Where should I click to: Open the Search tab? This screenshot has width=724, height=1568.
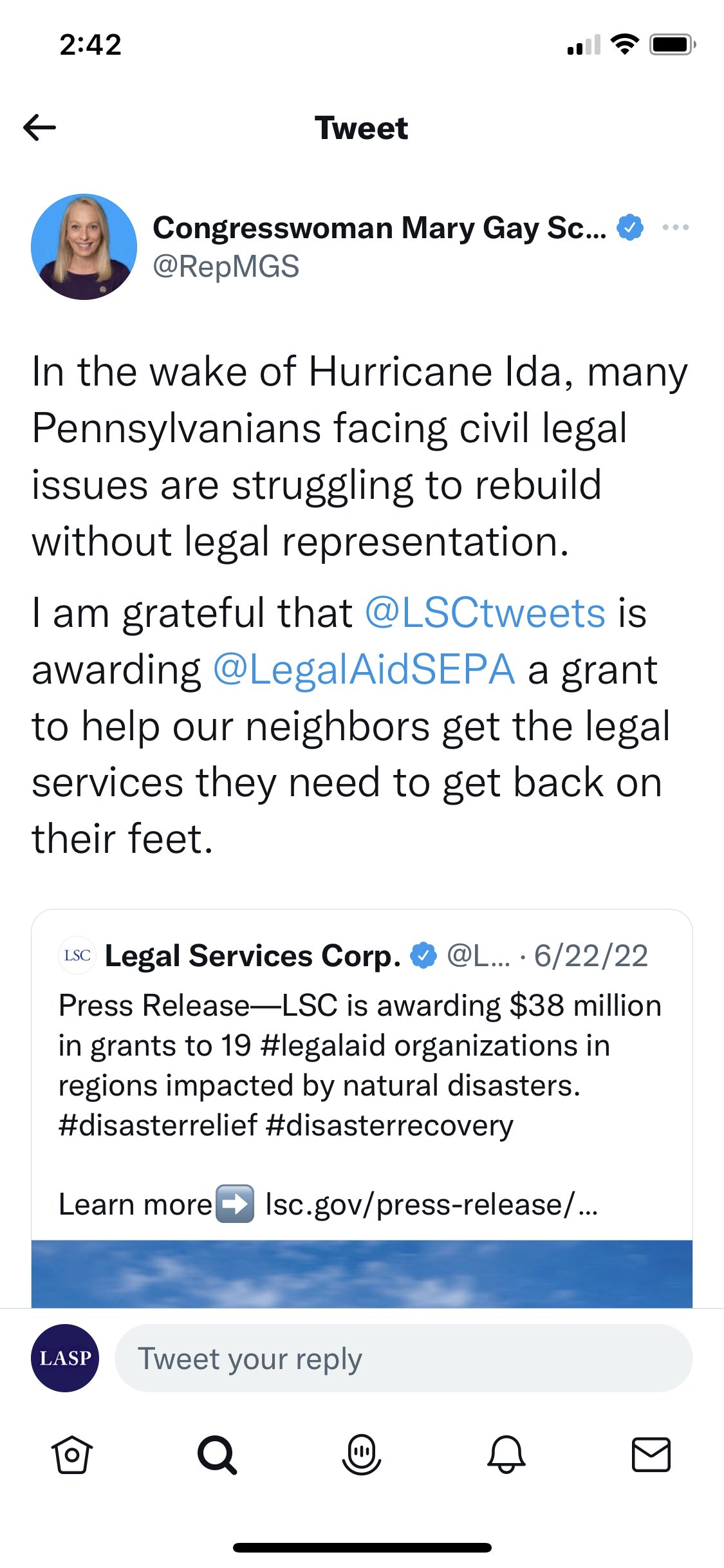coord(217,1455)
